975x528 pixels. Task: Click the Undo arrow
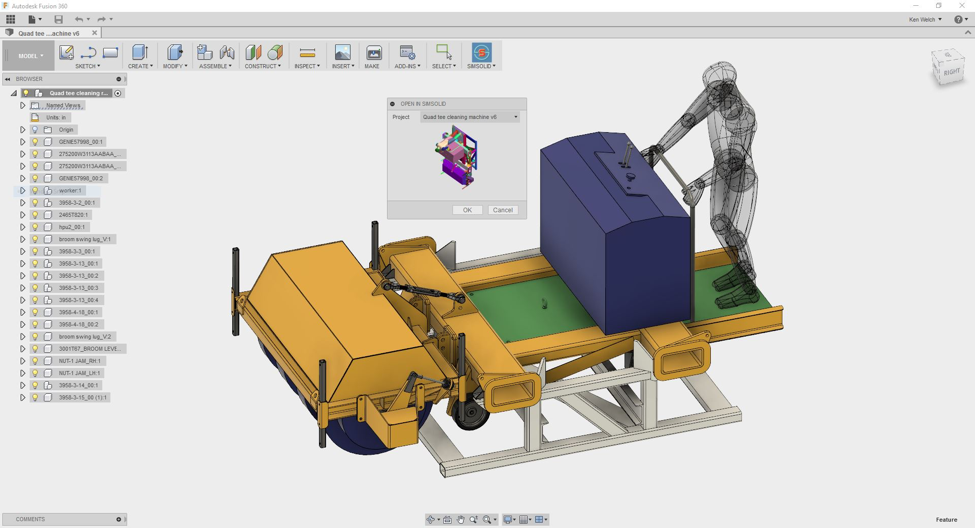click(79, 19)
